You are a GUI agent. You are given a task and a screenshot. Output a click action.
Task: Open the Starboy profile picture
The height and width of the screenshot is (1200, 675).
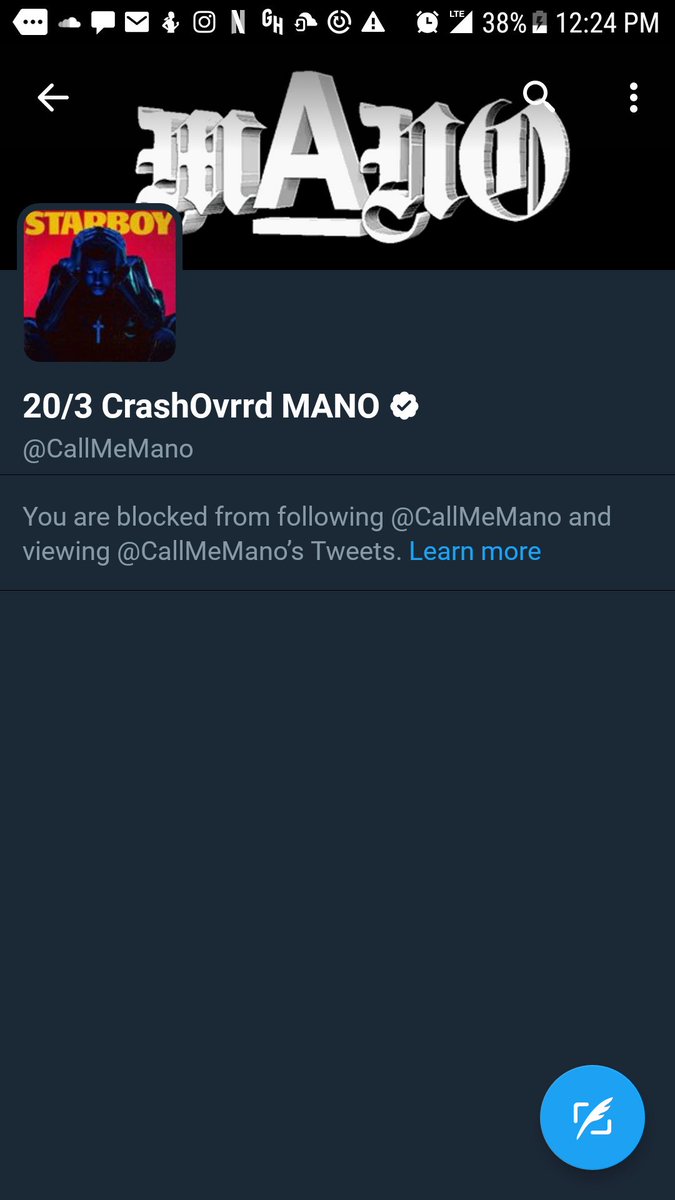[99, 284]
